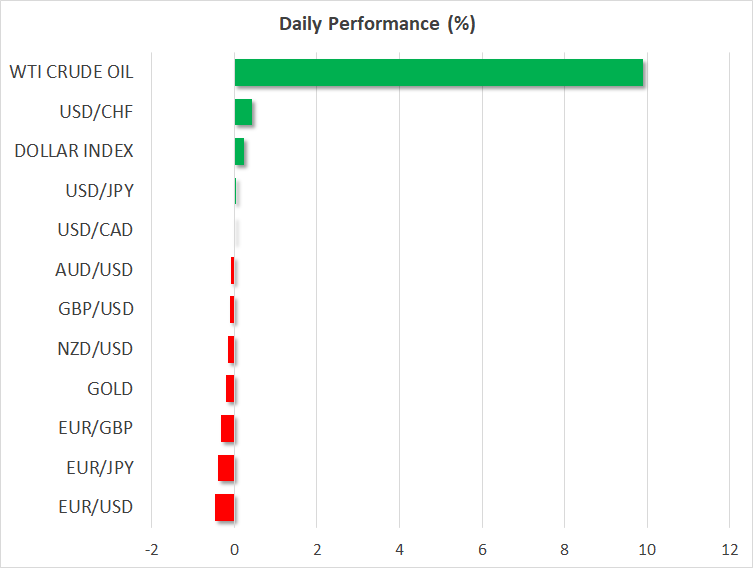Select the DOLLAR INDEX category label
The image size is (753, 568).
tap(74, 151)
